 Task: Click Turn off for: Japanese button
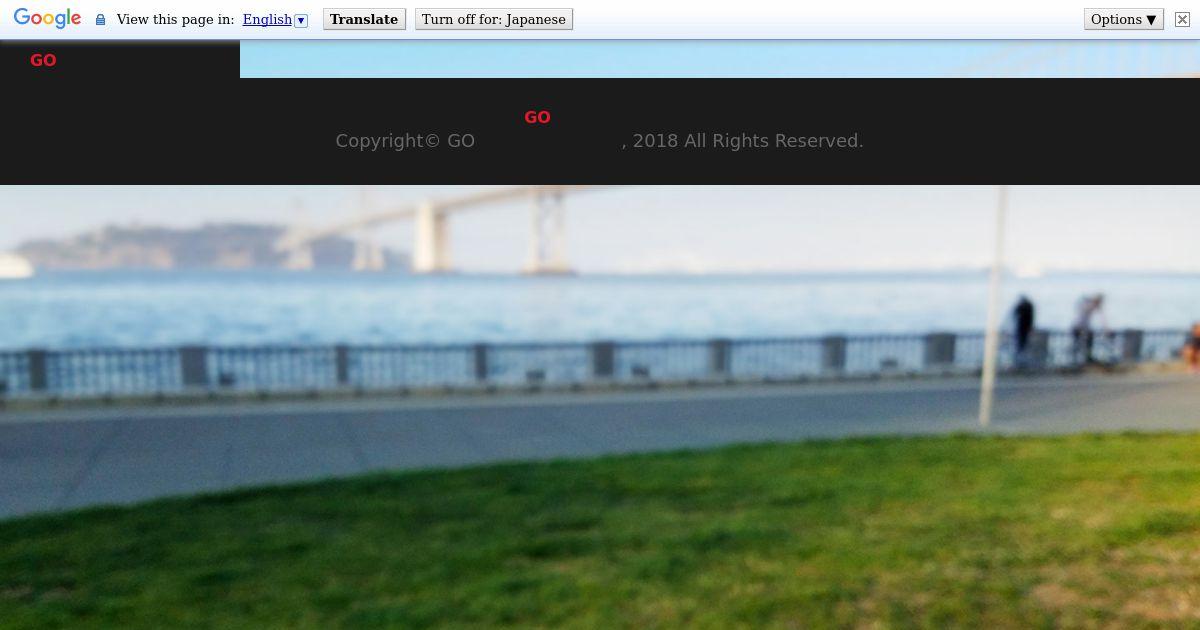pos(494,19)
